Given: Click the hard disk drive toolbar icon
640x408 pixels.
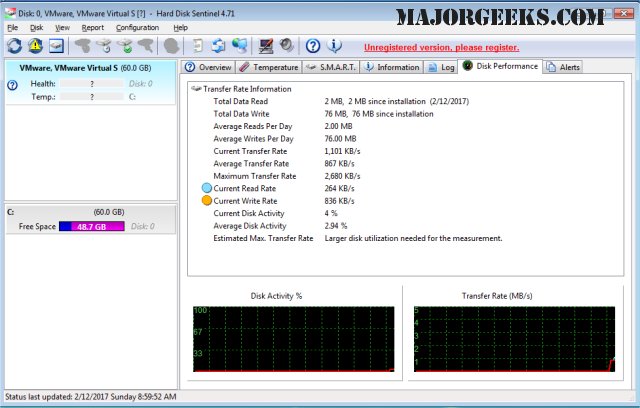Looking at the screenshot, I should pos(56,46).
